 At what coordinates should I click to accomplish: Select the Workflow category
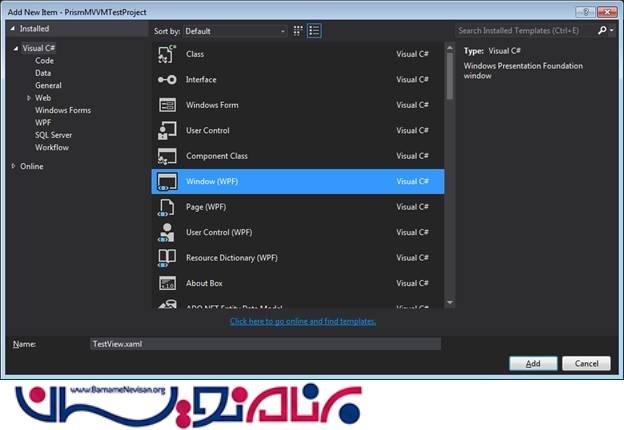pyautogui.click(x=52, y=148)
